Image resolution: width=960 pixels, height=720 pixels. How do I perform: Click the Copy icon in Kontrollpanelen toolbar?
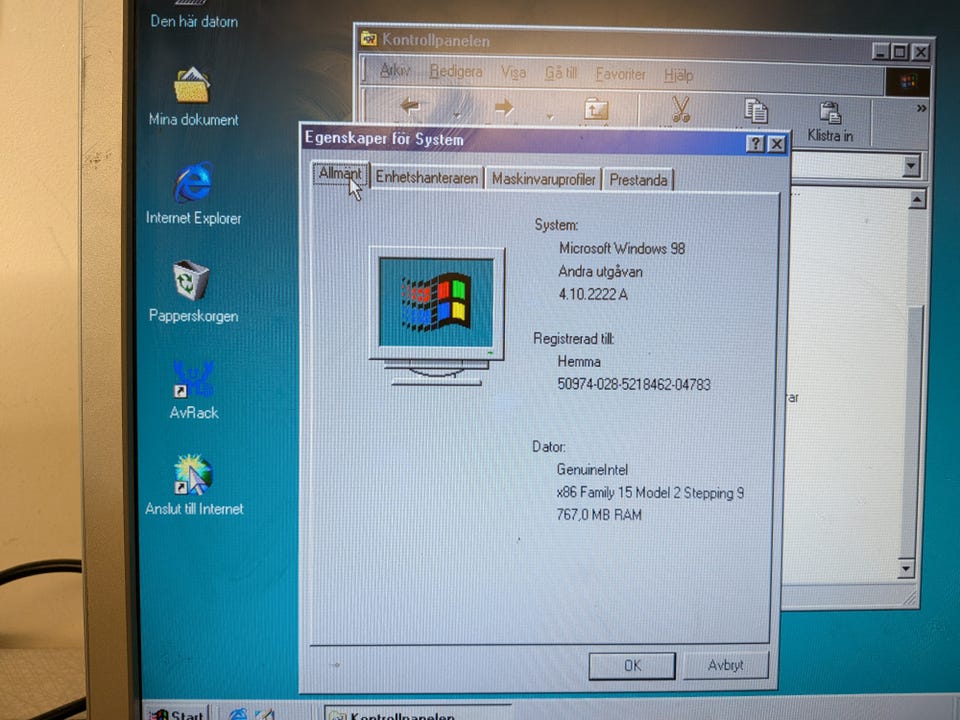(x=756, y=110)
